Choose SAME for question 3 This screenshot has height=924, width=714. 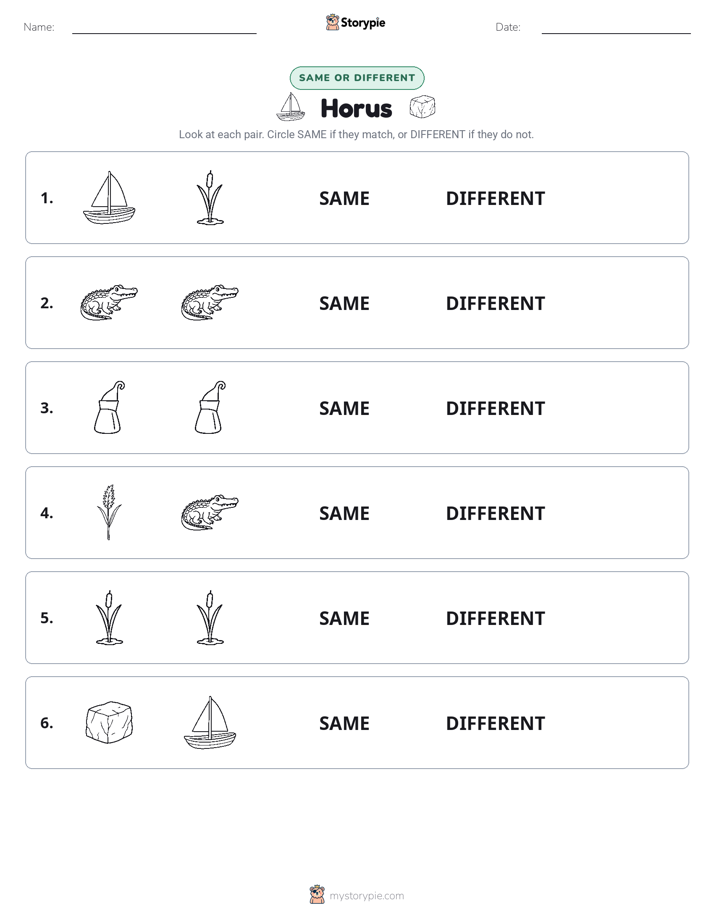pos(344,408)
